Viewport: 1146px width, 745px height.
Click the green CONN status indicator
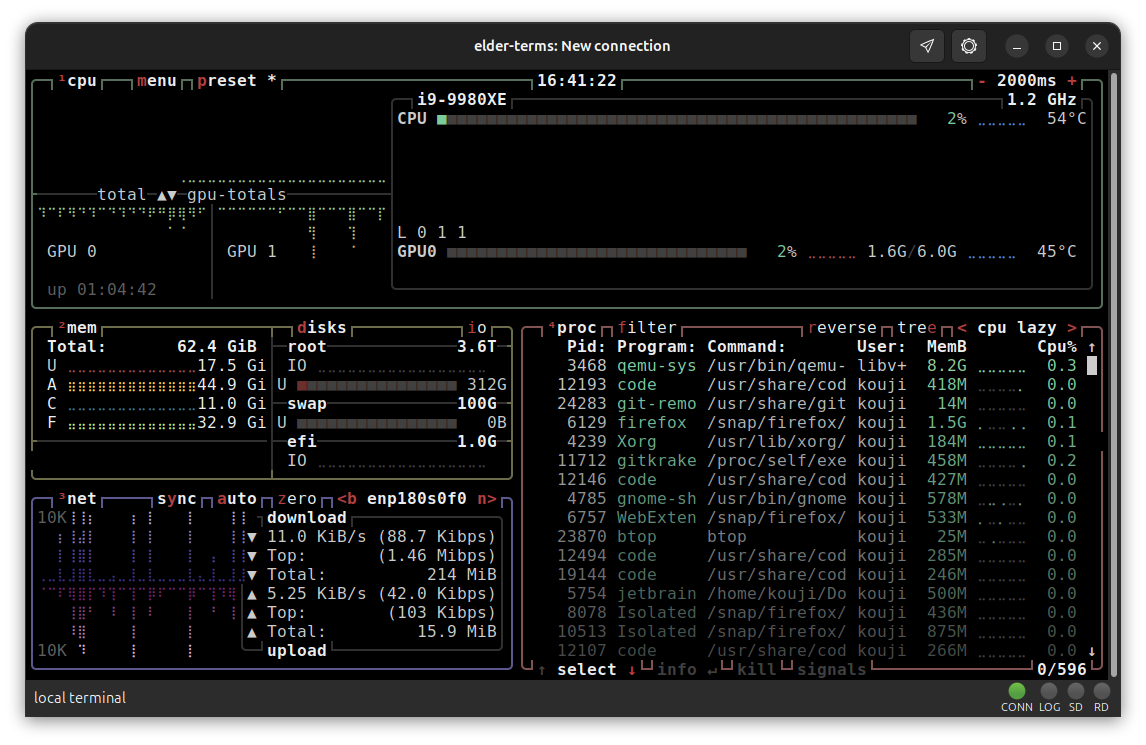(1017, 691)
